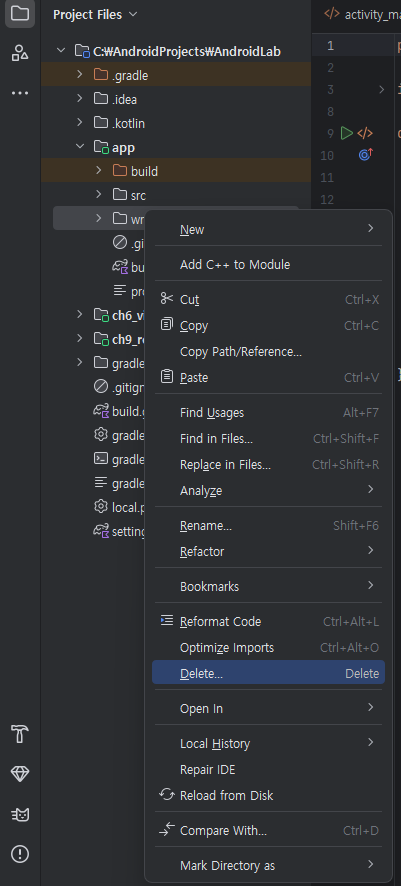Collapse the app module folder
The height and width of the screenshot is (886, 401).
click(79, 147)
